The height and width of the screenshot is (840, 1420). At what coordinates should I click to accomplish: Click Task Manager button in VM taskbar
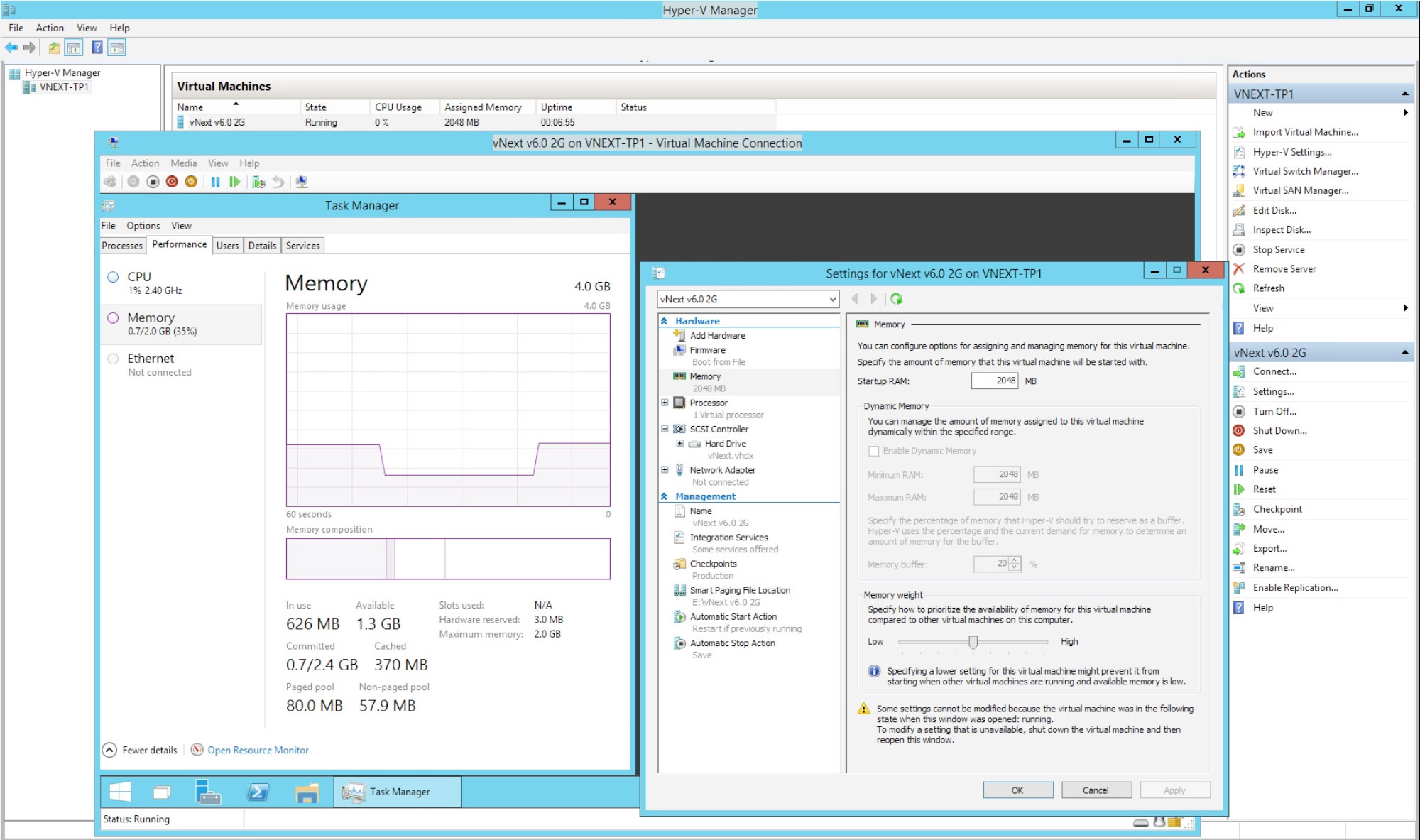coord(398,792)
